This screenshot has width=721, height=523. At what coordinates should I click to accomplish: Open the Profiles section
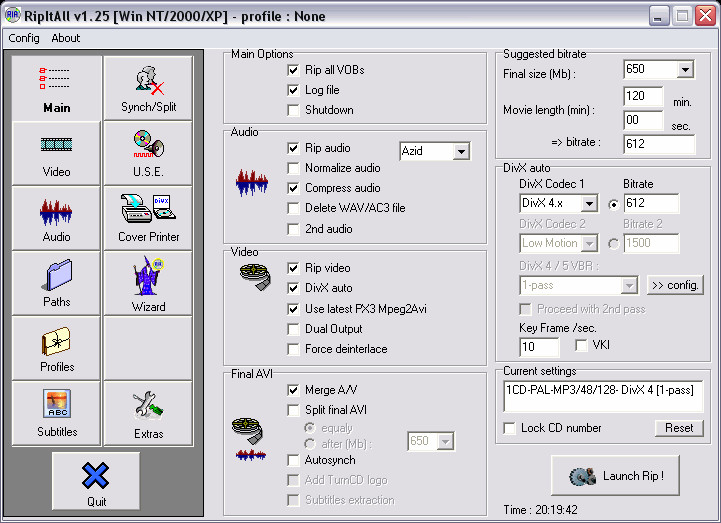tap(57, 348)
